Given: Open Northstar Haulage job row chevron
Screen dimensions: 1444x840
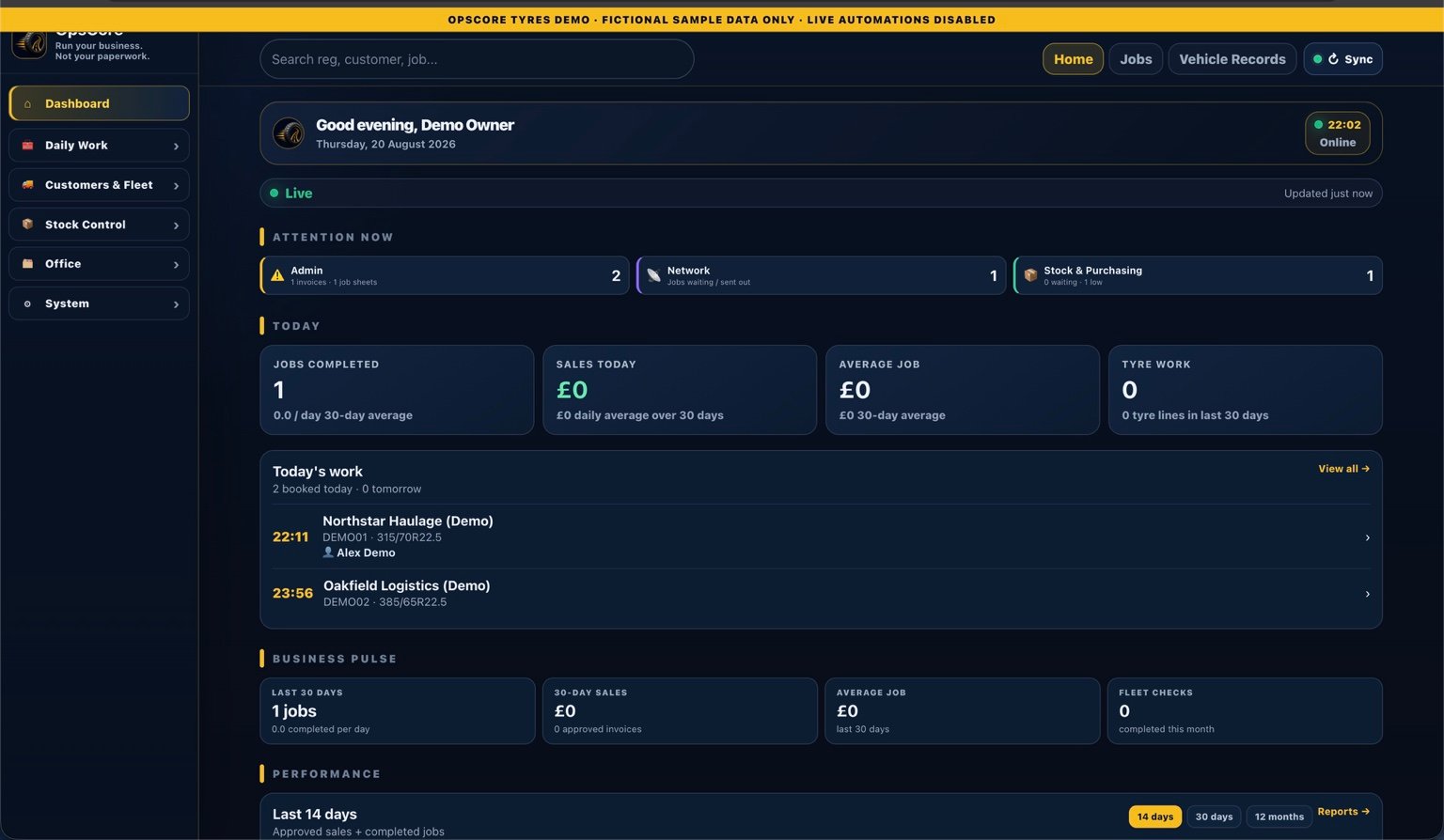Looking at the screenshot, I should click(x=1367, y=537).
